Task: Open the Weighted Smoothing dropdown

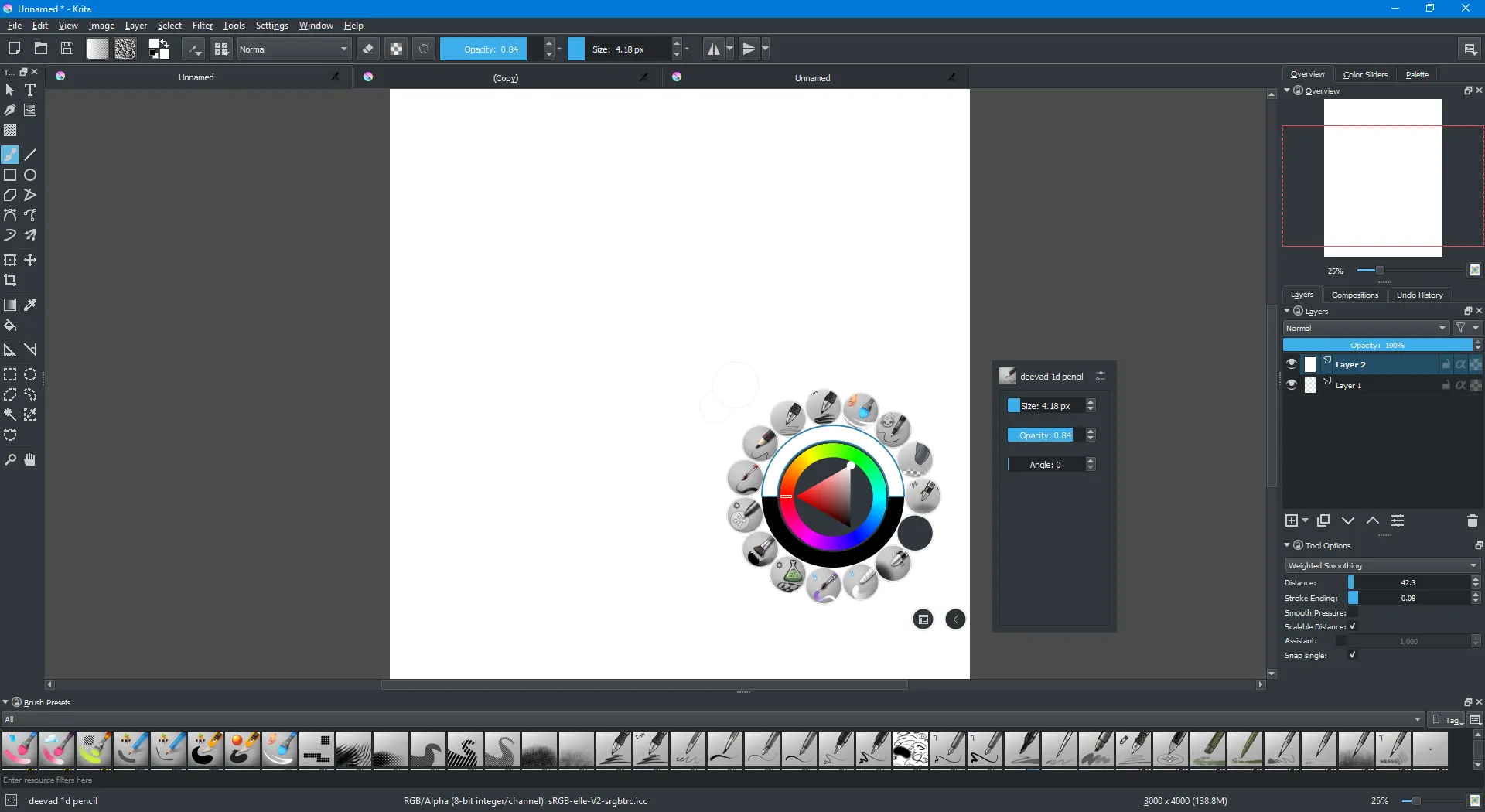Action: click(1381, 565)
